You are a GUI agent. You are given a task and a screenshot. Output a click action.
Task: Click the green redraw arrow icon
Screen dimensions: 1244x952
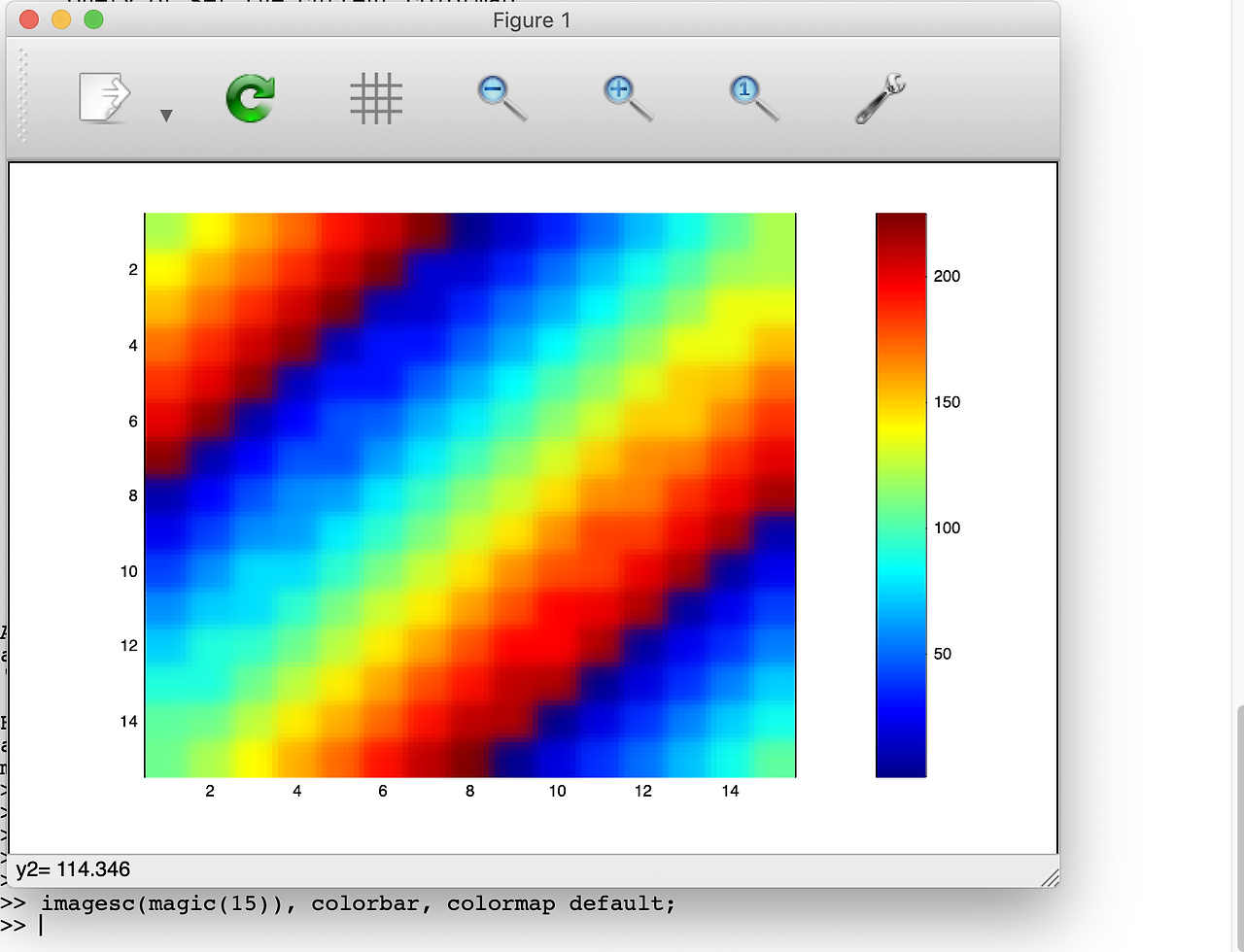pyautogui.click(x=250, y=98)
